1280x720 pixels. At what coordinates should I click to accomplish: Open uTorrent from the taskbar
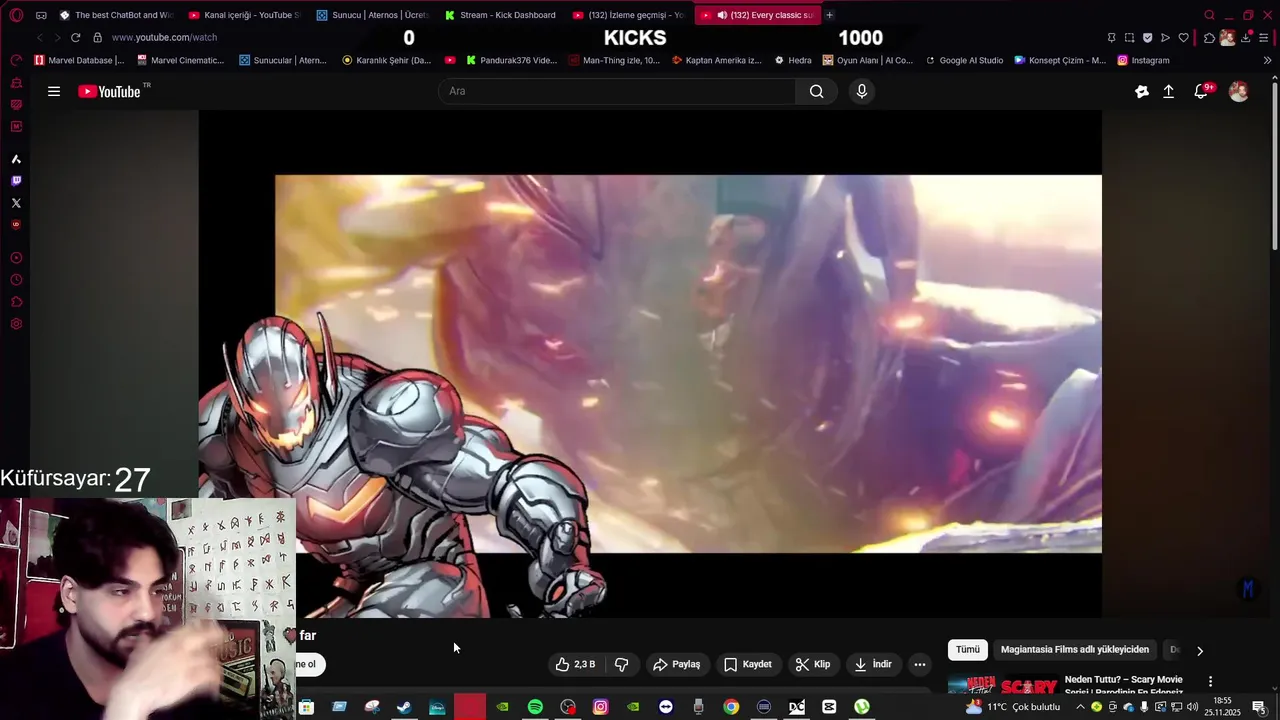point(862,707)
